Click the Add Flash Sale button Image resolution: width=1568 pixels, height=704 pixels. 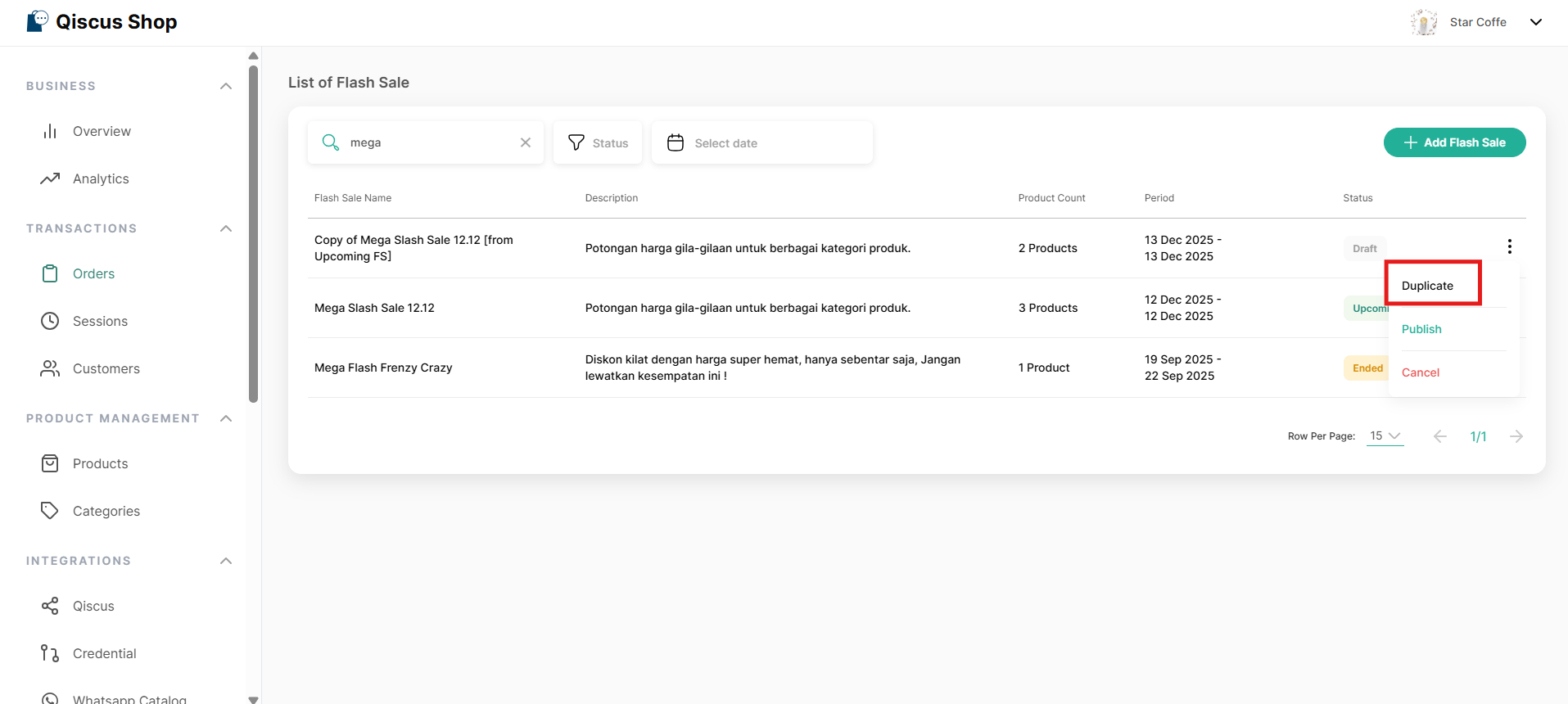pos(1454,142)
